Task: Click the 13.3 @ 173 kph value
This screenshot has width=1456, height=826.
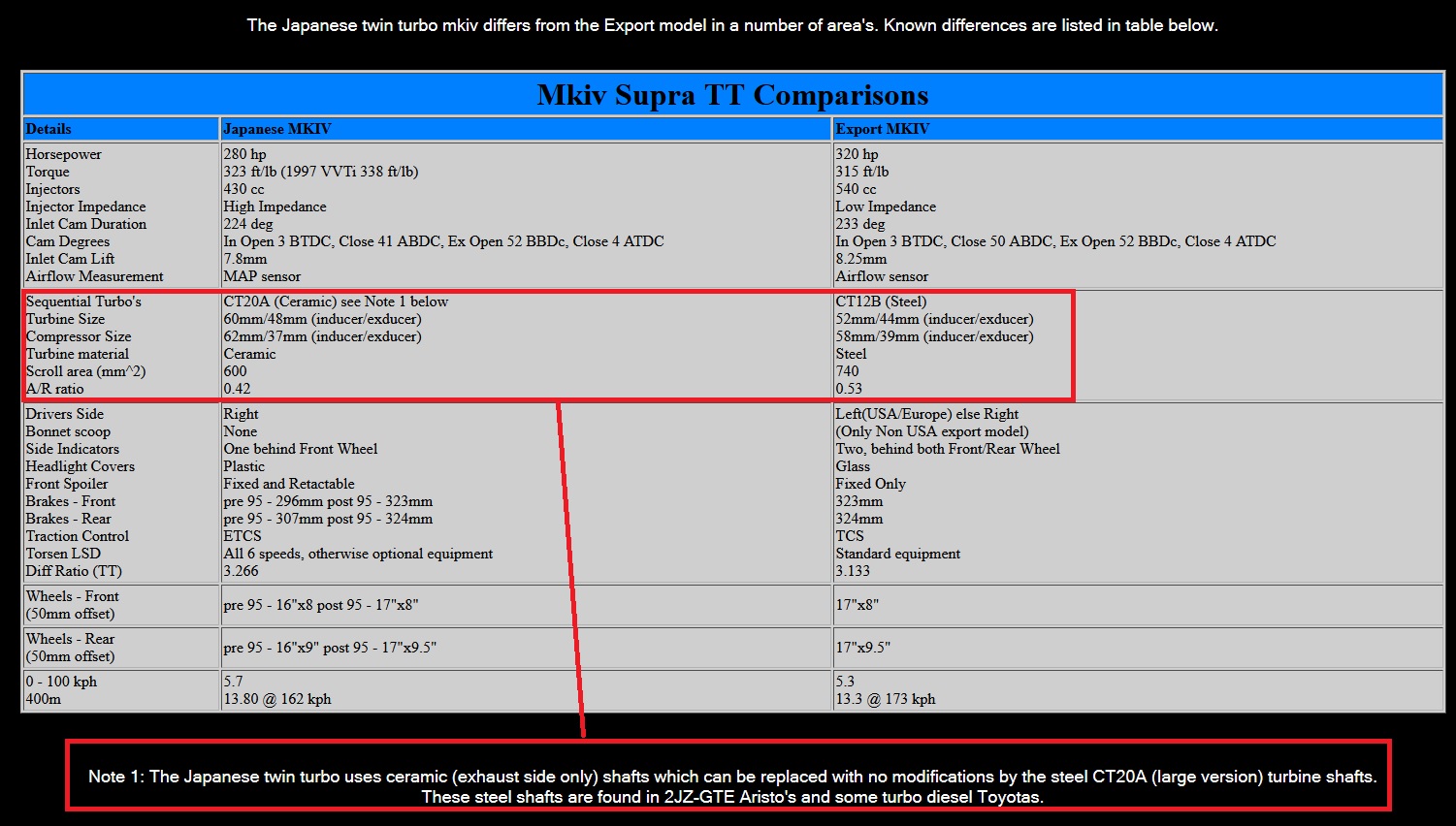Action: [886, 699]
